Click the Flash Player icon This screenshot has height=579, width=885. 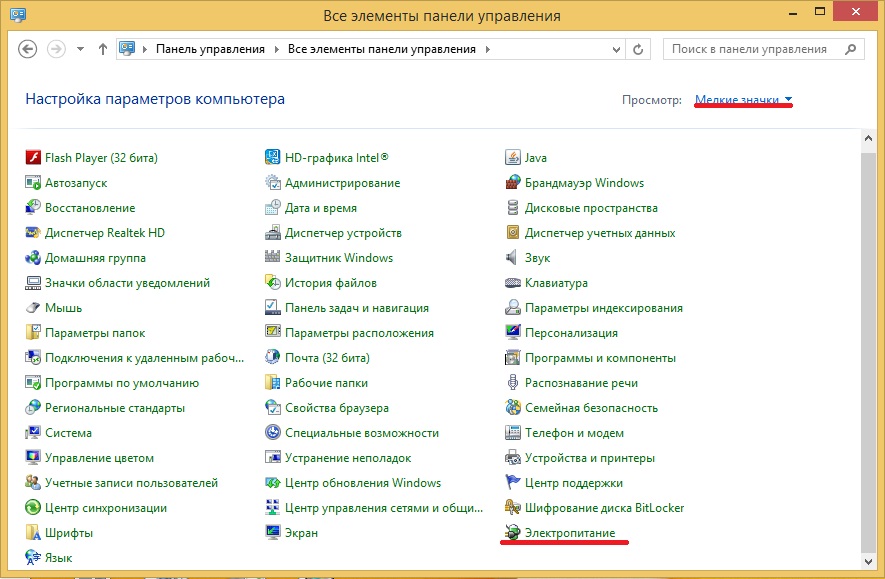33,158
